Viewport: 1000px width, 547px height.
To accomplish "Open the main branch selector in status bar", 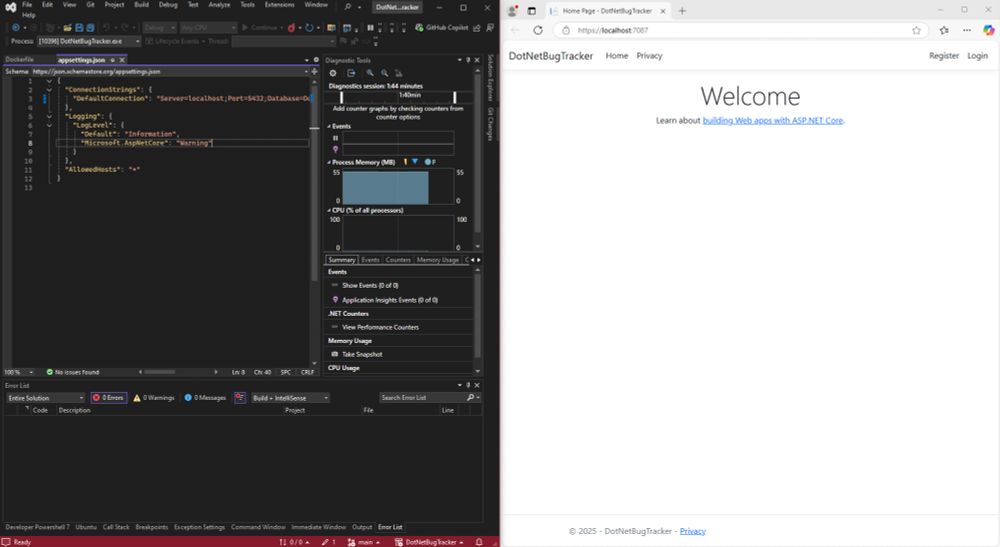I will click(x=364, y=542).
